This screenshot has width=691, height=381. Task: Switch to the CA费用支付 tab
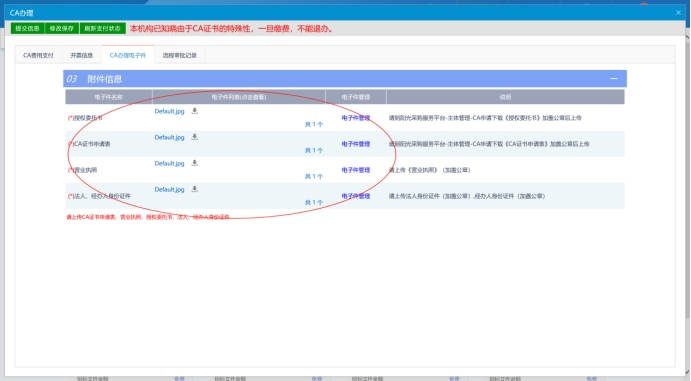point(38,55)
